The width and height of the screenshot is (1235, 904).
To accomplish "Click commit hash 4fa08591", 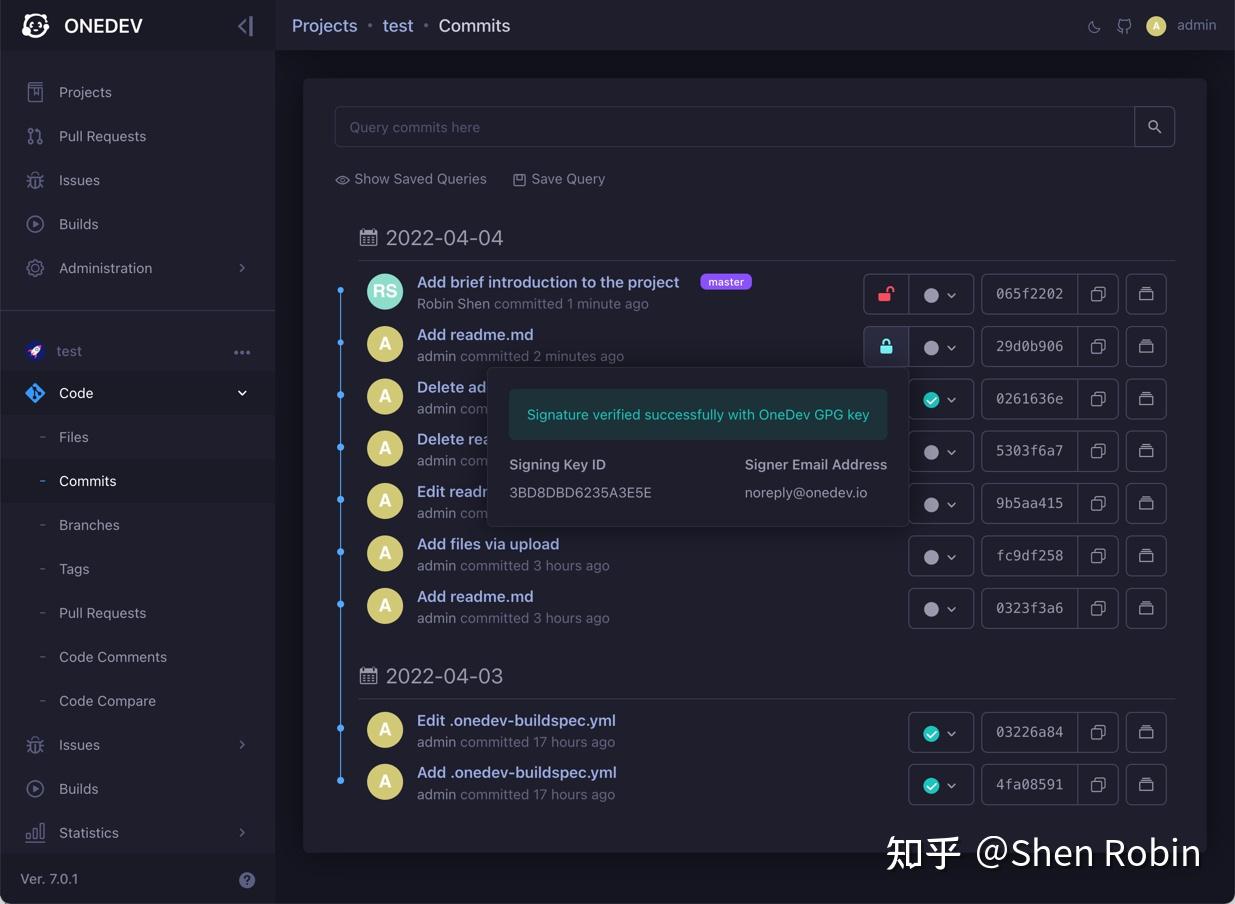I will [x=1029, y=785].
